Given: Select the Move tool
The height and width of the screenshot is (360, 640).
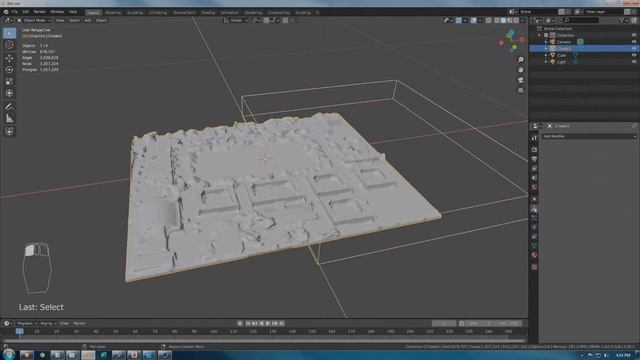Looking at the screenshot, I should click(9, 58).
